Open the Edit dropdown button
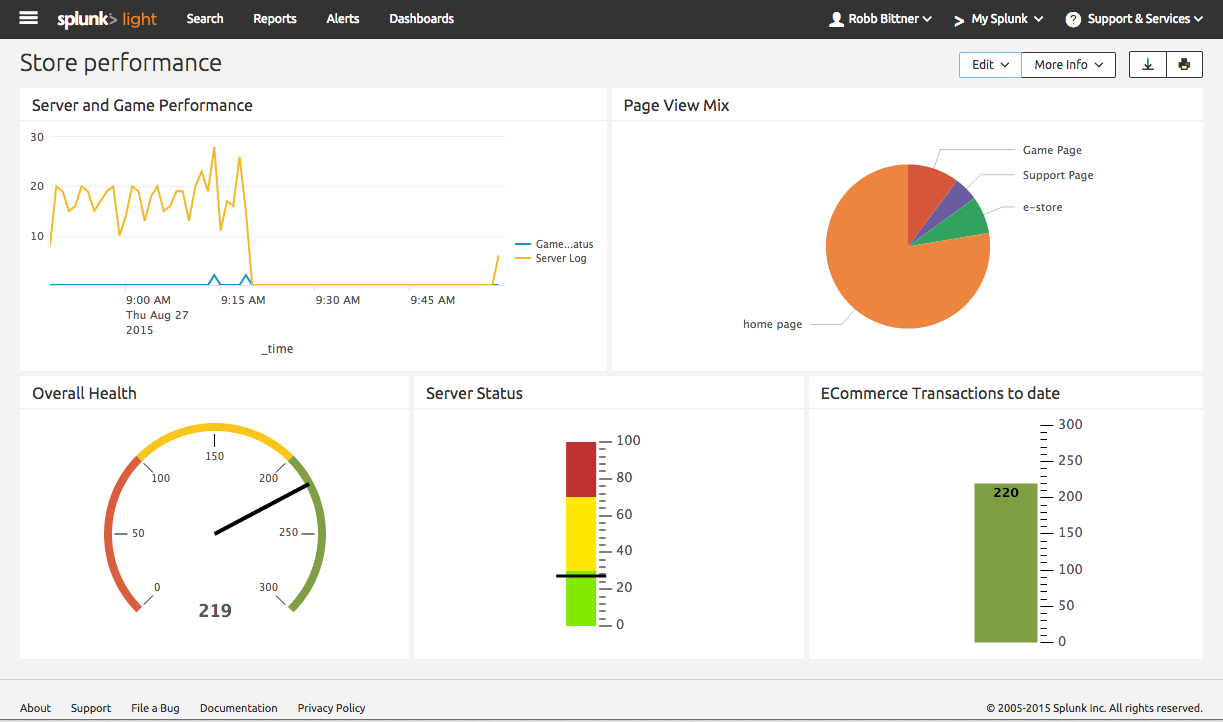The image size is (1223, 722). pos(990,64)
